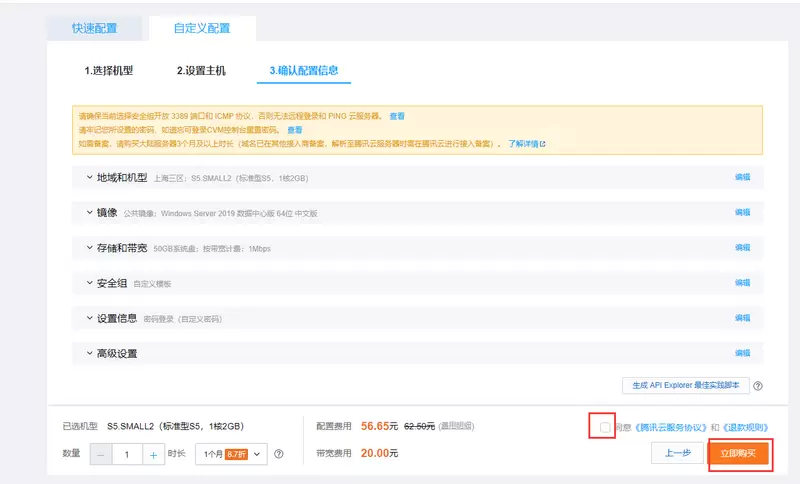This screenshot has height=484, width=800.
Task: Click the 自定义模板 security group summary text
Action: coord(152,284)
